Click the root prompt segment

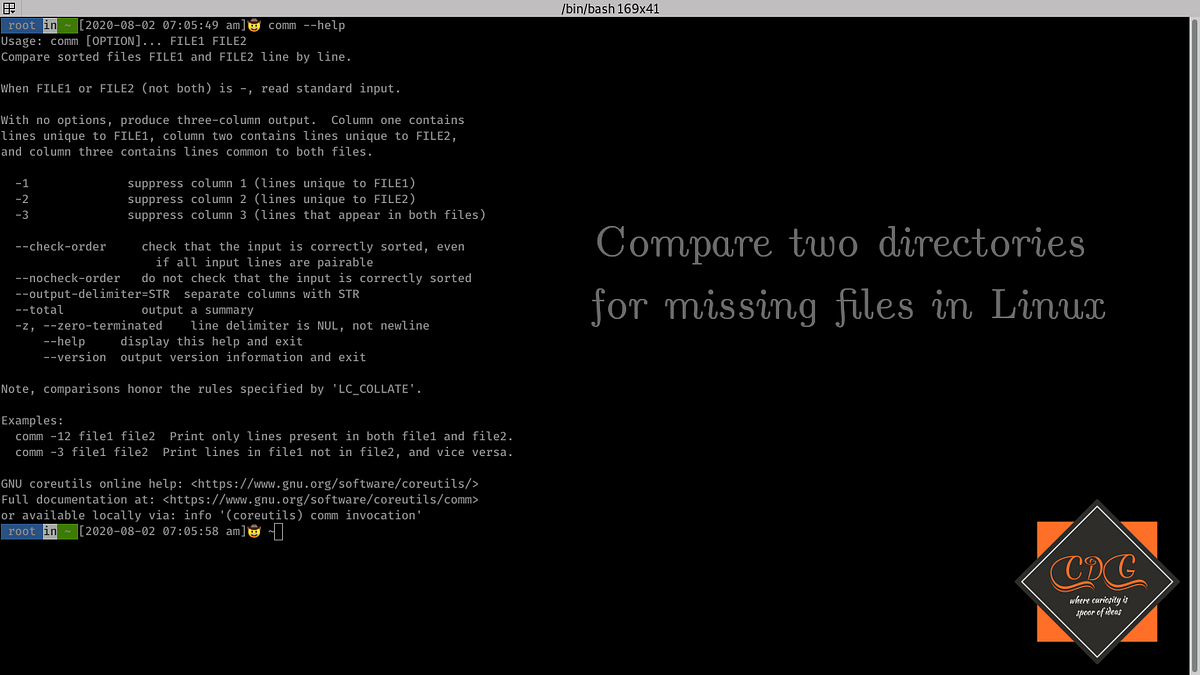point(20,531)
